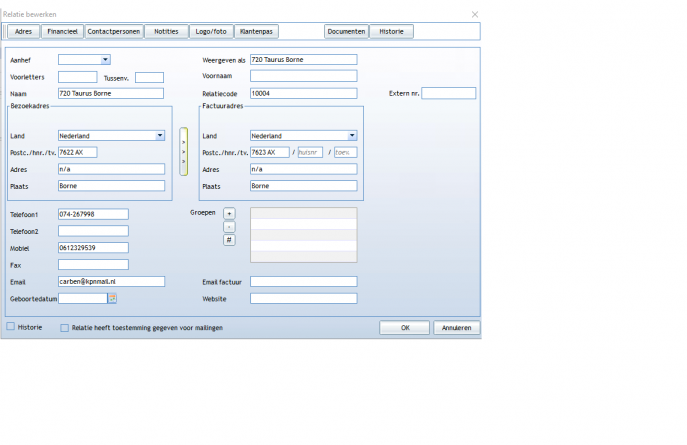Screen dimensions: 687x445
Task: Confirm changes with OK button
Action: (x=404, y=328)
